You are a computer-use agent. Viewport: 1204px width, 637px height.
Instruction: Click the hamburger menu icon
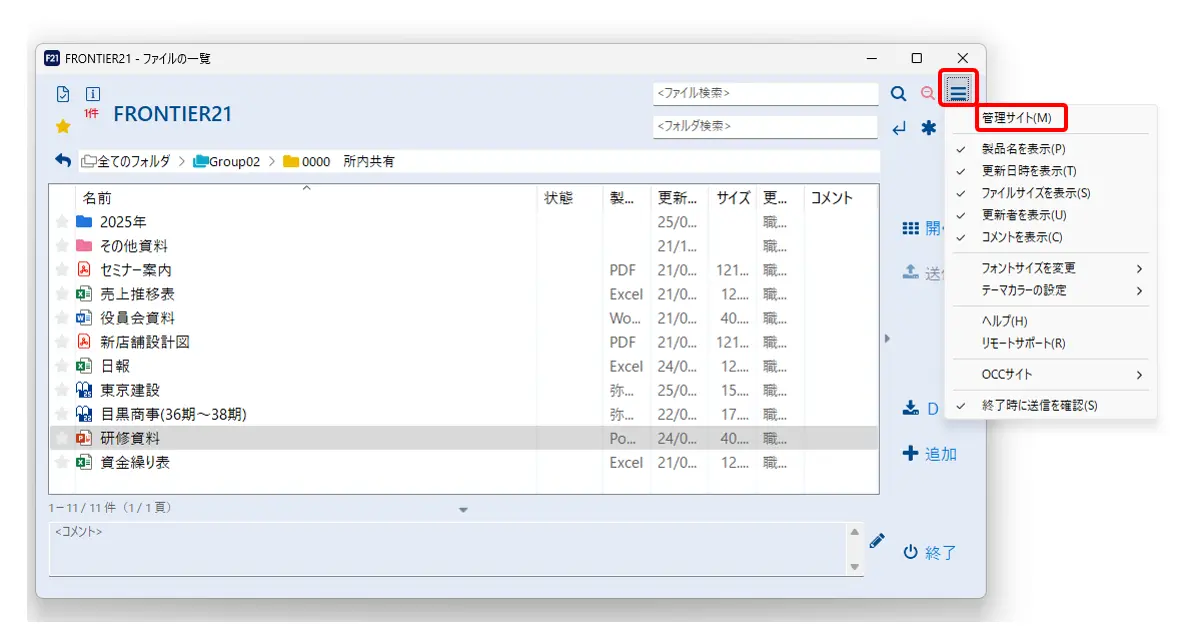(x=958, y=93)
